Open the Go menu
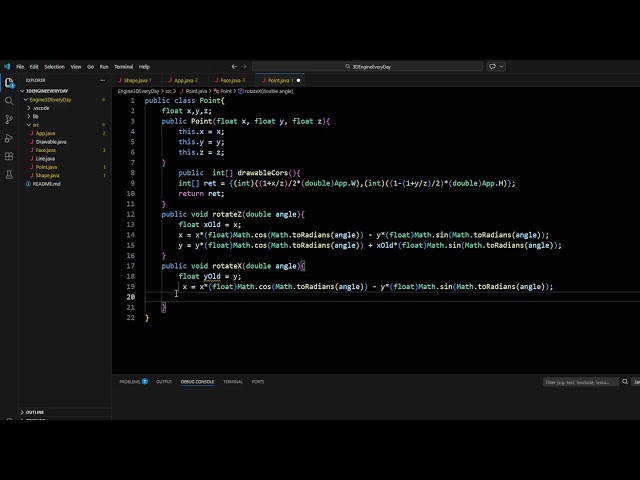640x480 pixels. coord(90,67)
